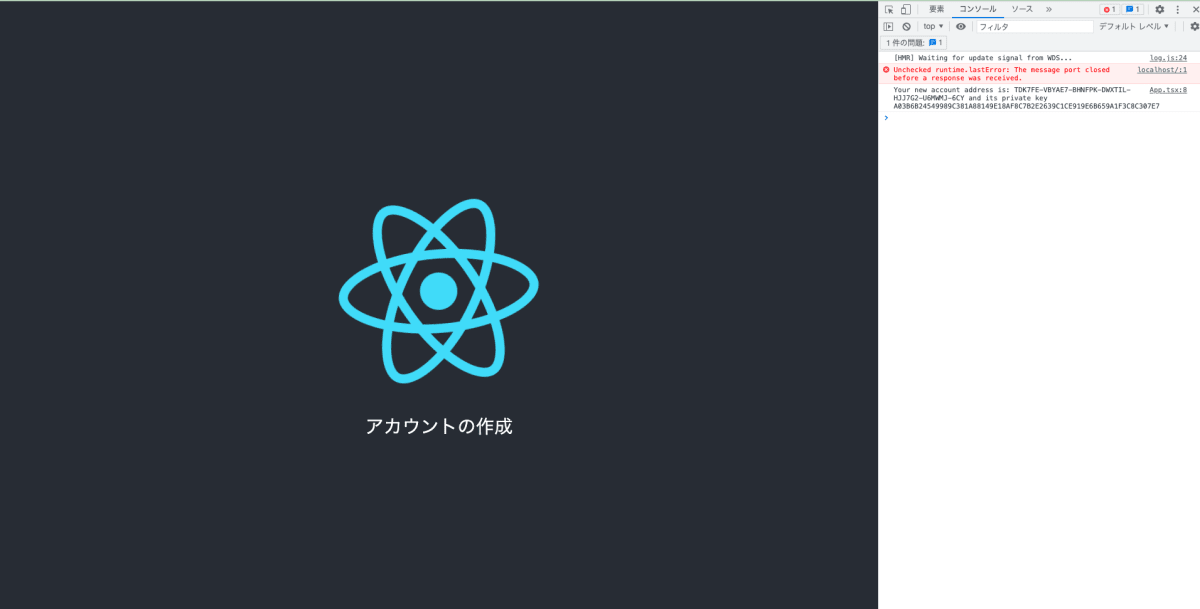Click the blue issues count badge in top bar
This screenshot has width=1200, height=609.
[x=1132, y=9]
